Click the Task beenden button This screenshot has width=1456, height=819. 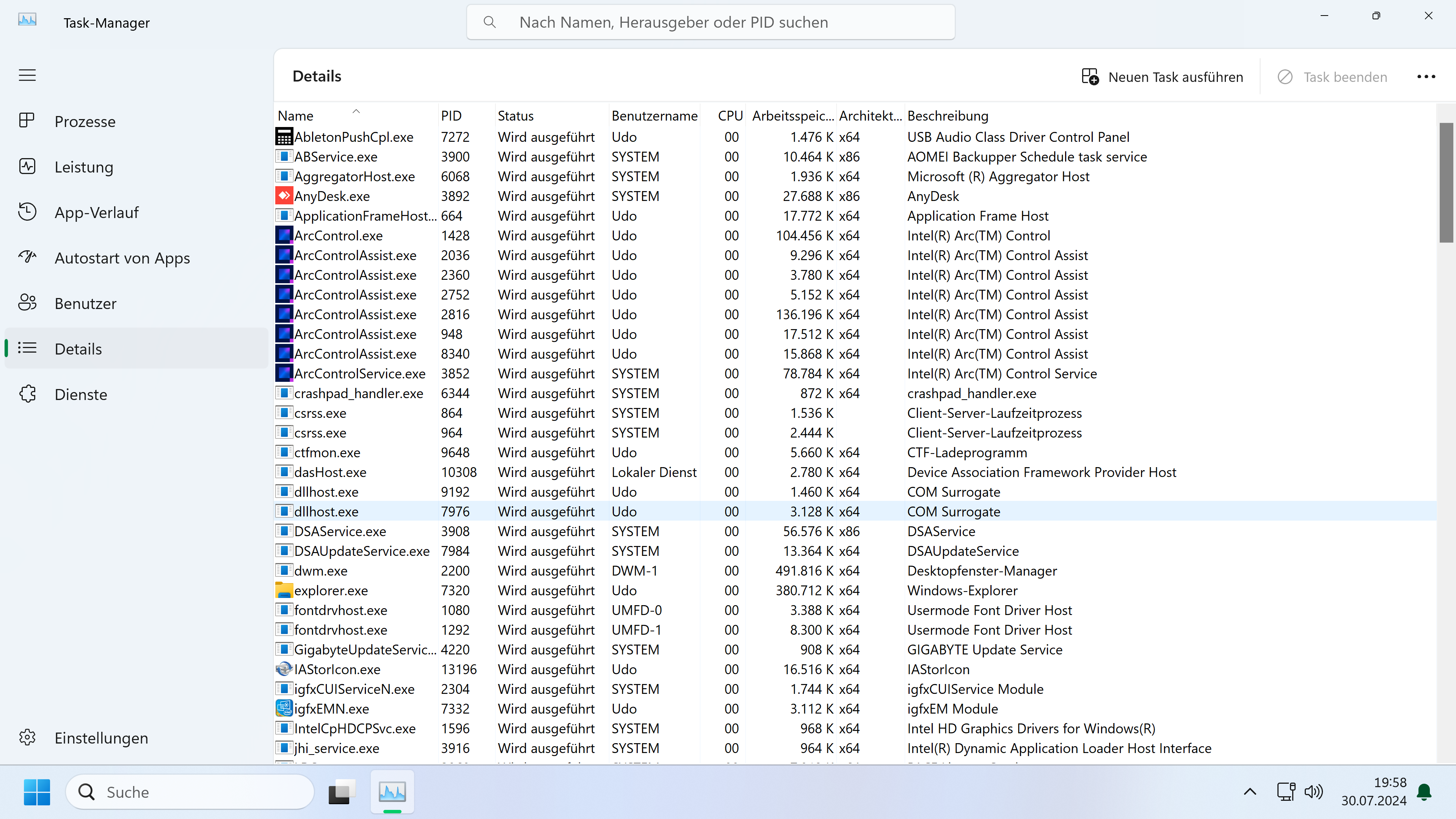pyautogui.click(x=1332, y=77)
